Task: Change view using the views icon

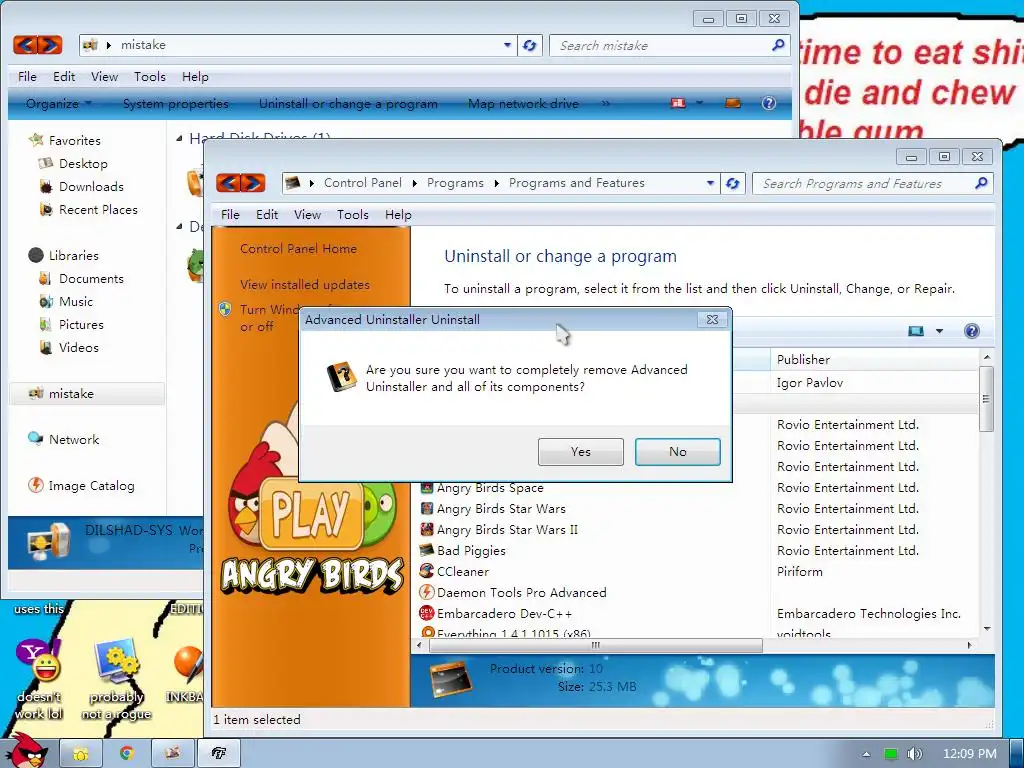Action: coord(916,331)
